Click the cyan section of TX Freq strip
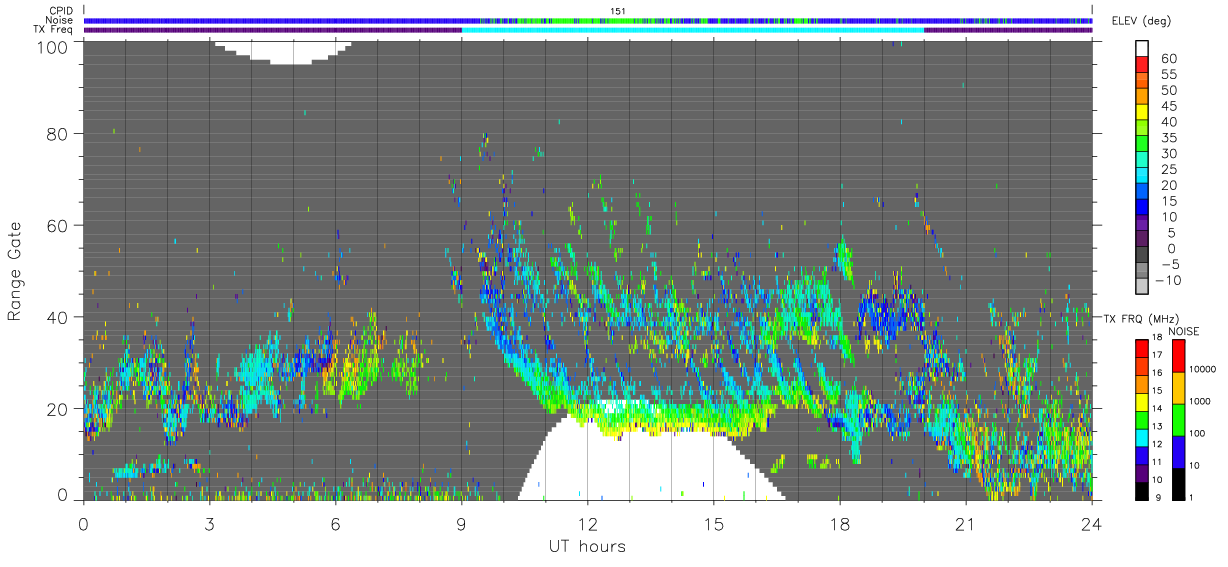The height and width of the screenshot is (567, 1228). [692, 30]
